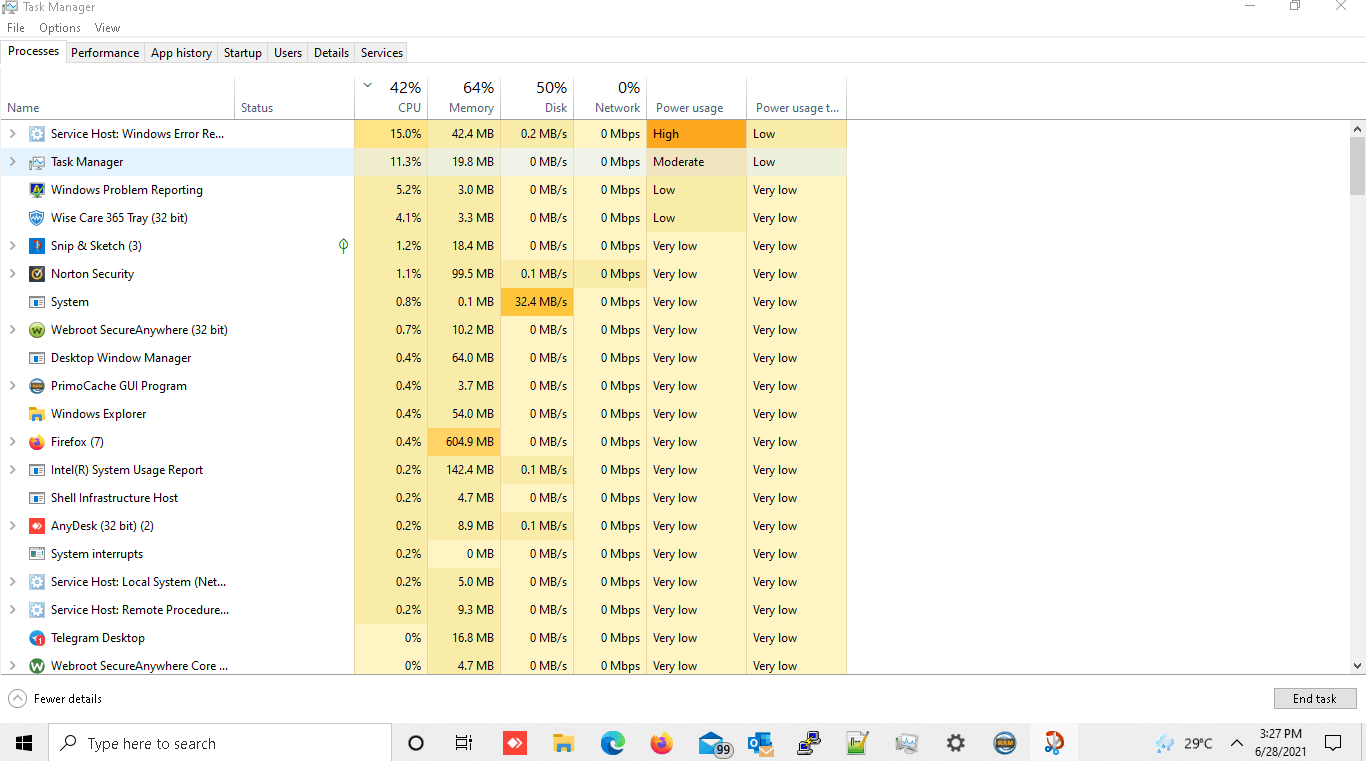1366x761 pixels.
Task: Expand Intel(R) System Usage Report group
Action: click(x=13, y=470)
